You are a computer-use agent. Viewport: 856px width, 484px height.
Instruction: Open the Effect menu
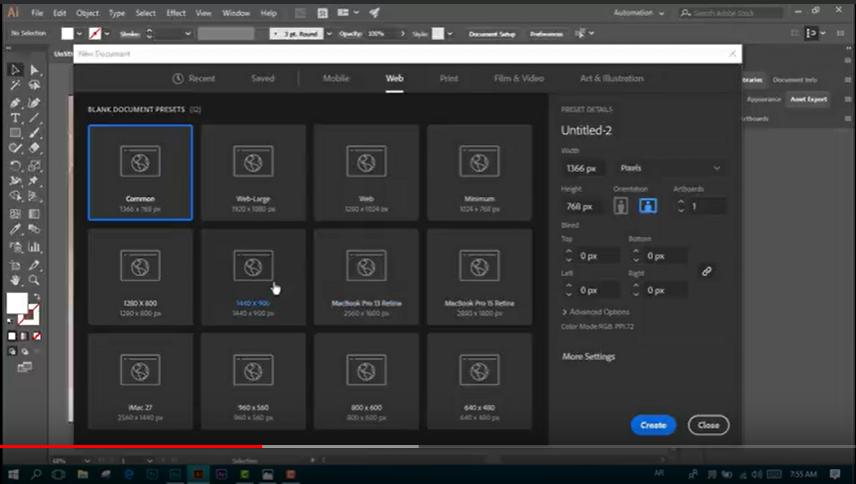tap(176, 13)
